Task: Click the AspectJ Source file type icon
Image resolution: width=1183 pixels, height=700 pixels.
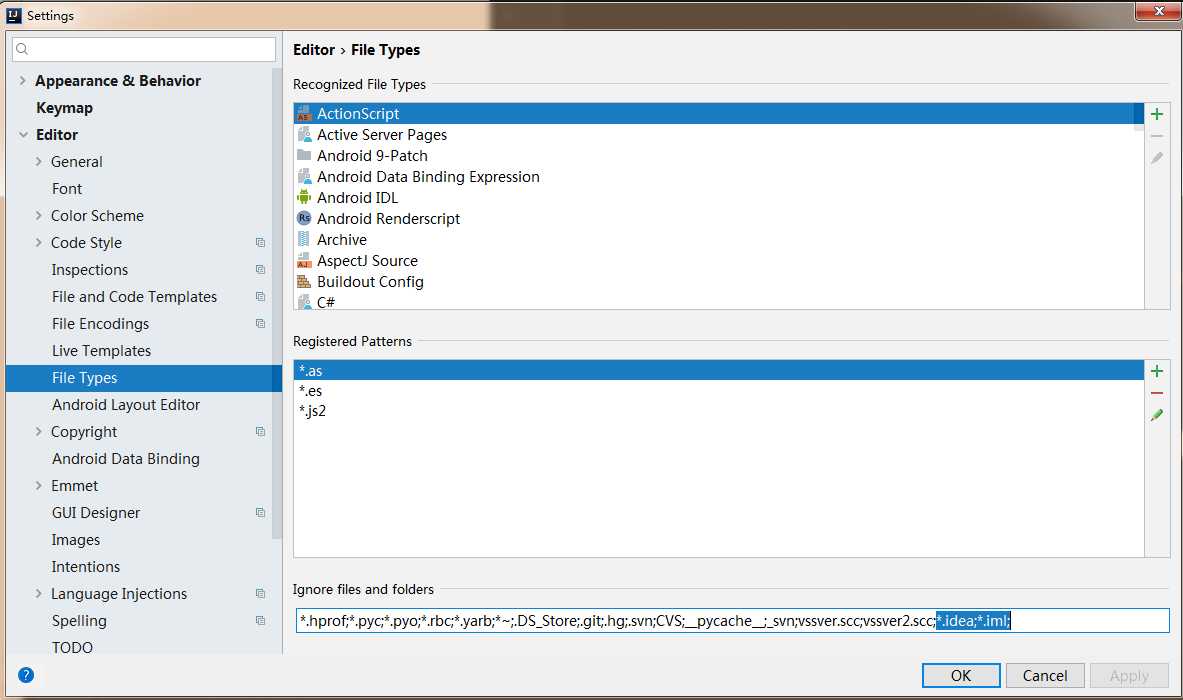Action: click(304, 261)
